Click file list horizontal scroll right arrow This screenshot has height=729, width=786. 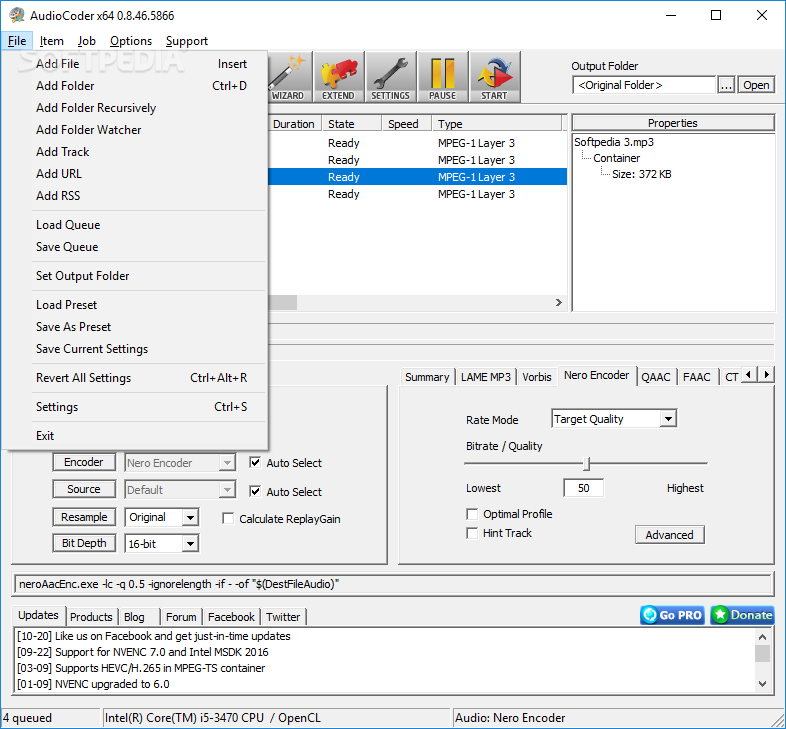(558, 302)
